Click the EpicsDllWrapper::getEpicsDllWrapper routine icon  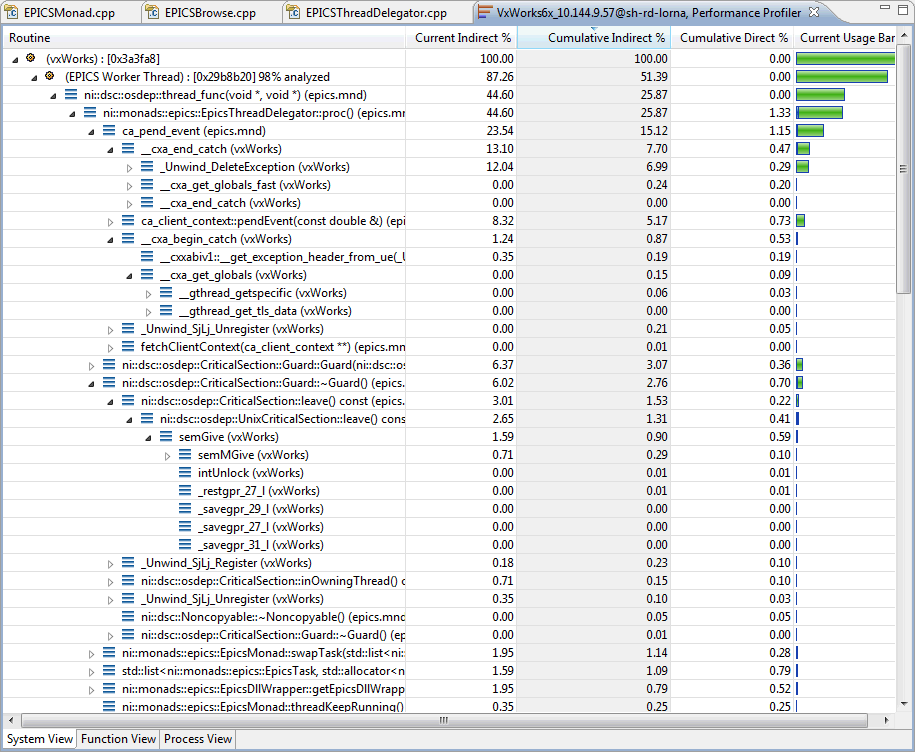click(109, 688)
